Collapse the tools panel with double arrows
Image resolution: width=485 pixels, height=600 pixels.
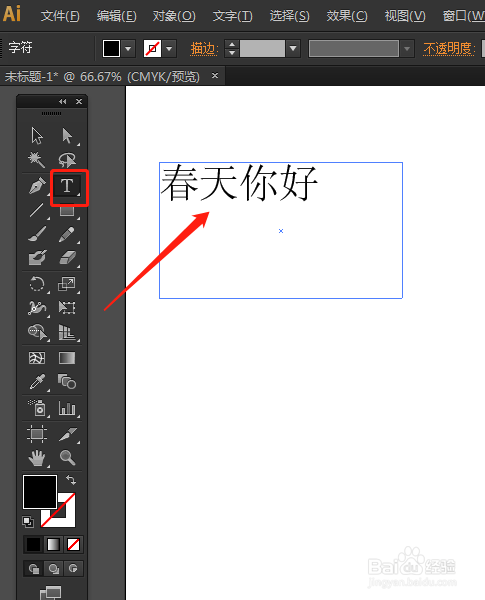pos(62,101)
